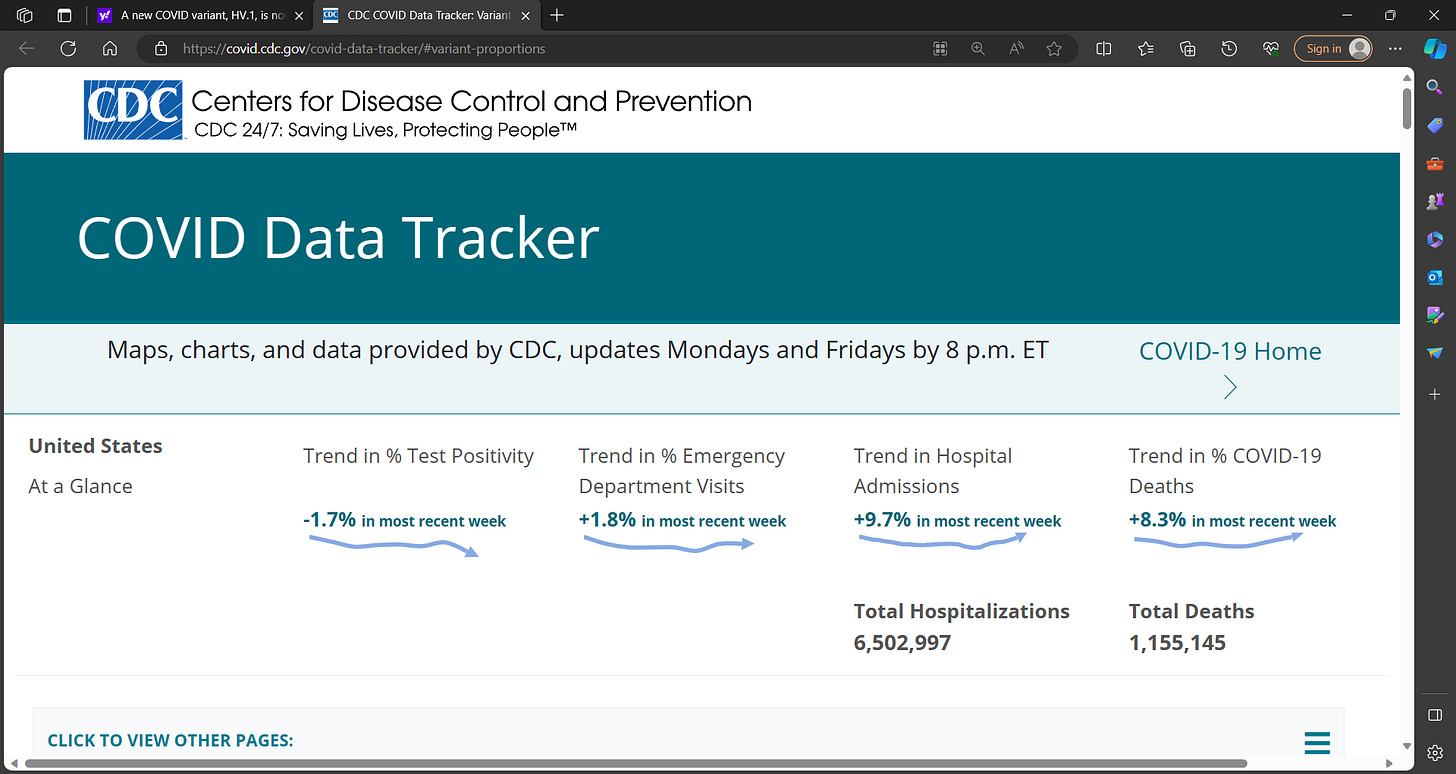The width and height of the screenshot is (1456, 774).
Task: Close the Yahoo HV.1 variant tab
Action: click(299, 16)
